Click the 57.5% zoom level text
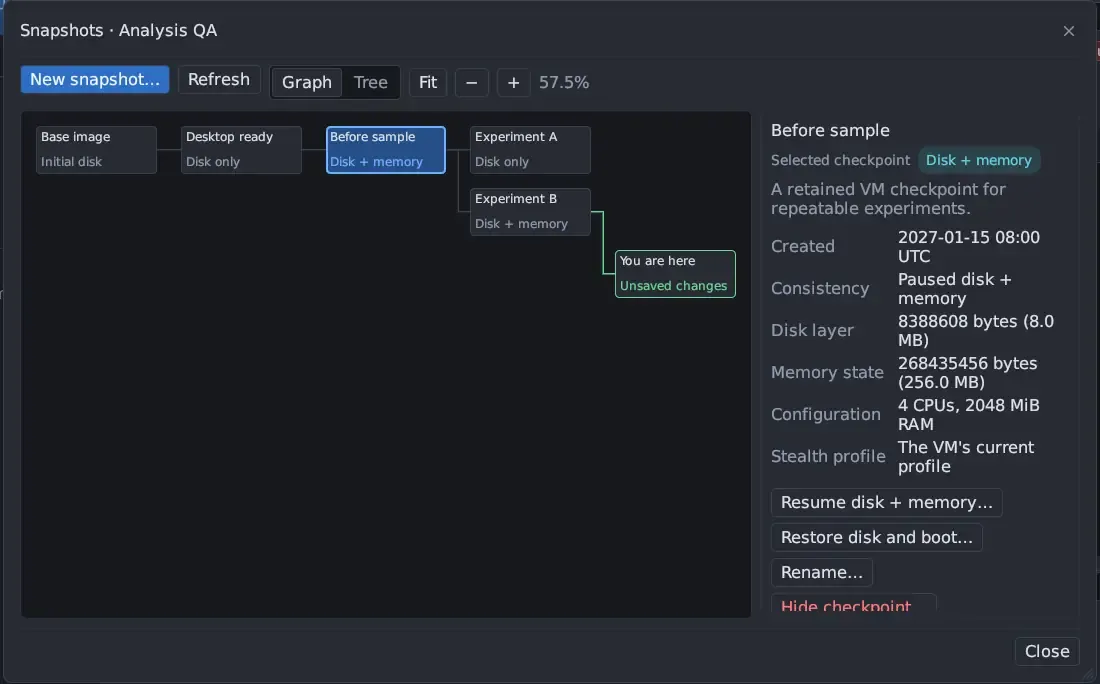Viewport: 1100px width, 684px height. (564, 83)
